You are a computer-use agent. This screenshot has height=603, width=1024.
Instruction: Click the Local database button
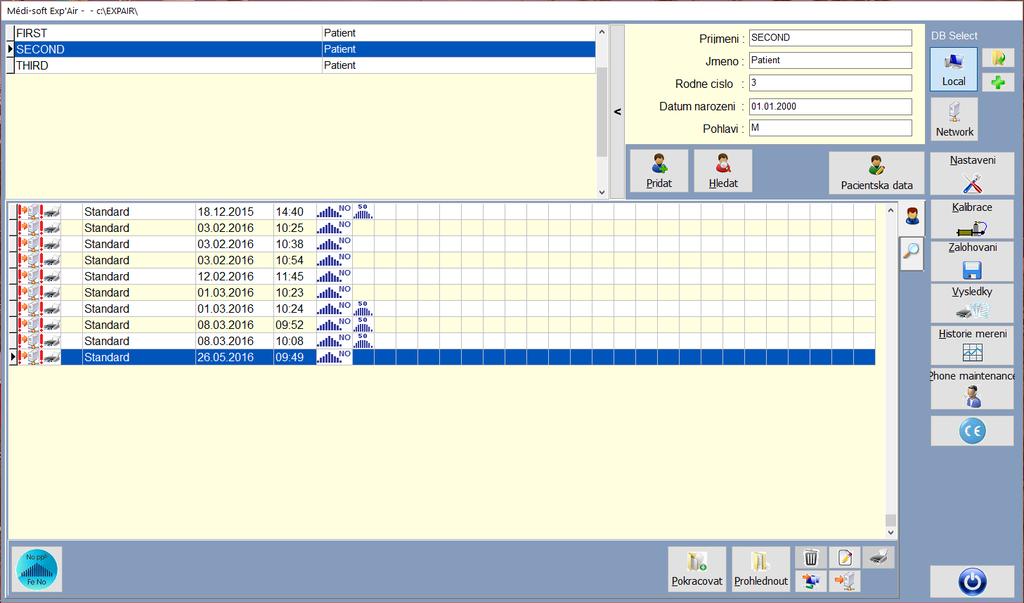(x=953, y=69)
